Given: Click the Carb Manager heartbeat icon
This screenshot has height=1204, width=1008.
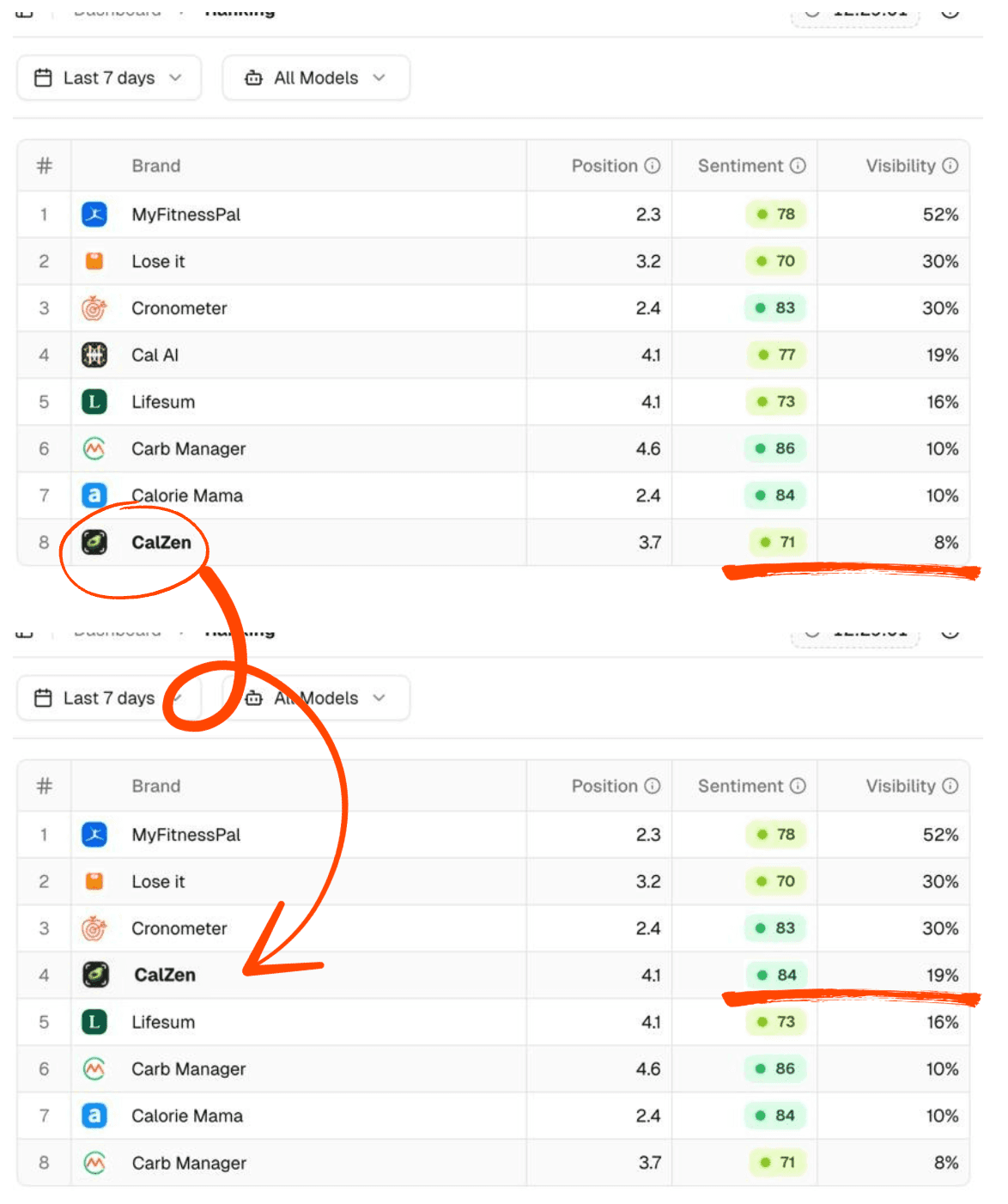Looking at the screenshot, I should click(x=94, y=448).
